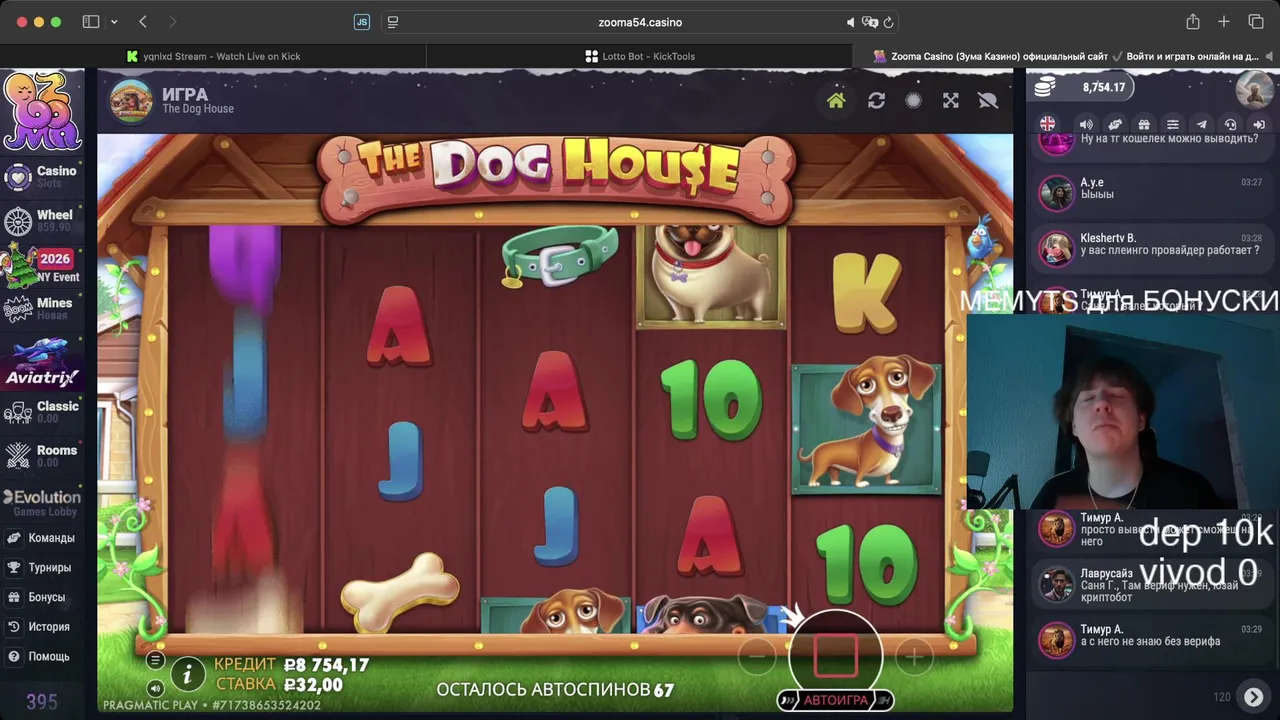Click the zooma54.casino address field
The width and height of the screenshot is (1280, 720).
[640, 22]
